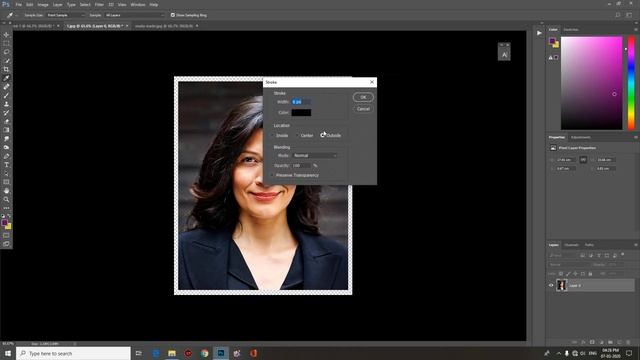
Task: Select the Move tool
Action: point(6,35)
